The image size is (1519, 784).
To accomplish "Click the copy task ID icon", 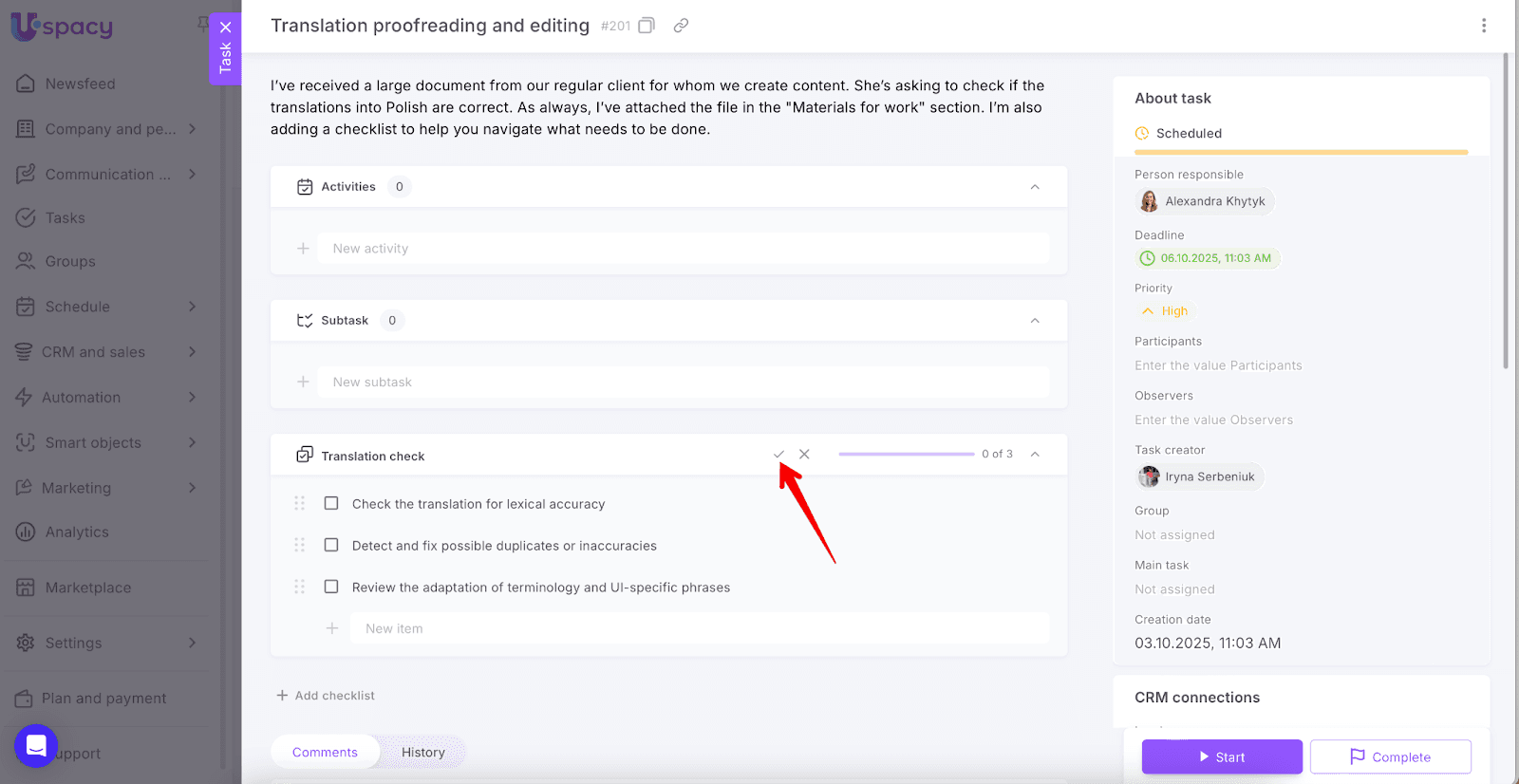I will click(647, 26).
